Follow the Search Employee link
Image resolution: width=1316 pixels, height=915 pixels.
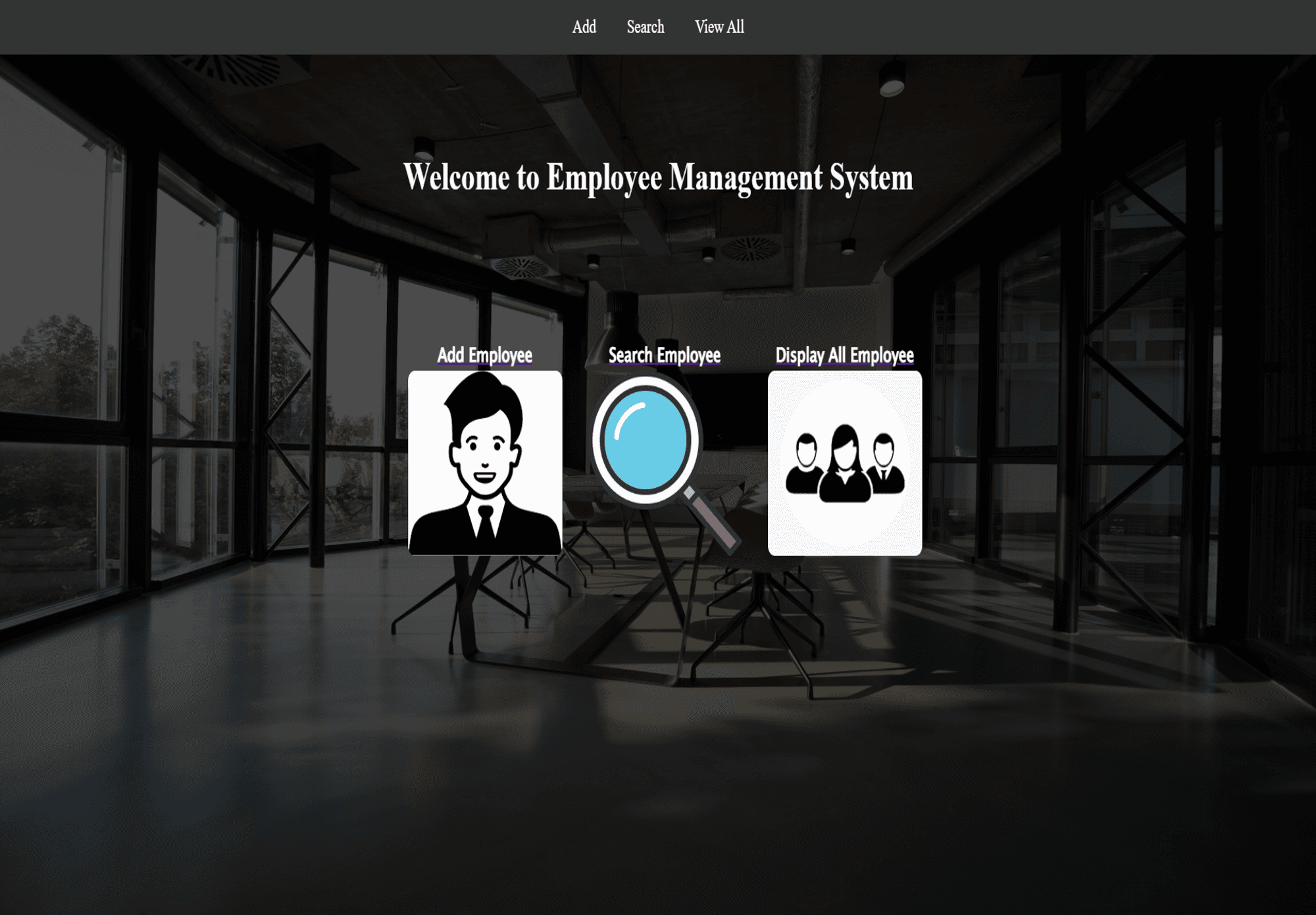coord(664,355)
